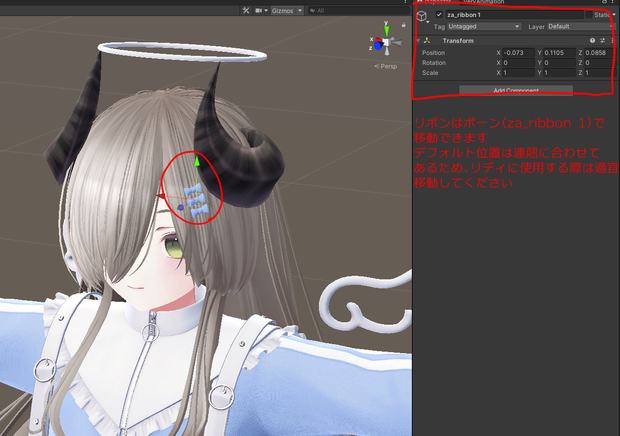Click the GameObject cube icon in the Inspector
Viewport: 620px width, 436px height.
[x=422, y=16]
